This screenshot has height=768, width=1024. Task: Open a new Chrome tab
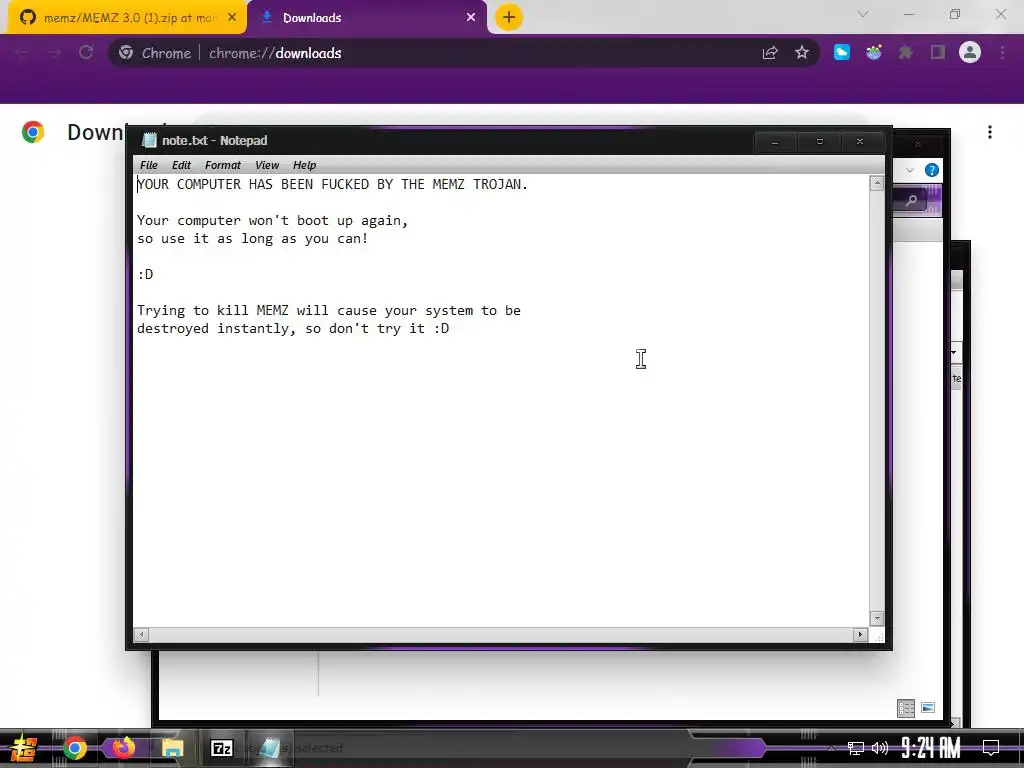pyautogui.click(x=509, y=17)
